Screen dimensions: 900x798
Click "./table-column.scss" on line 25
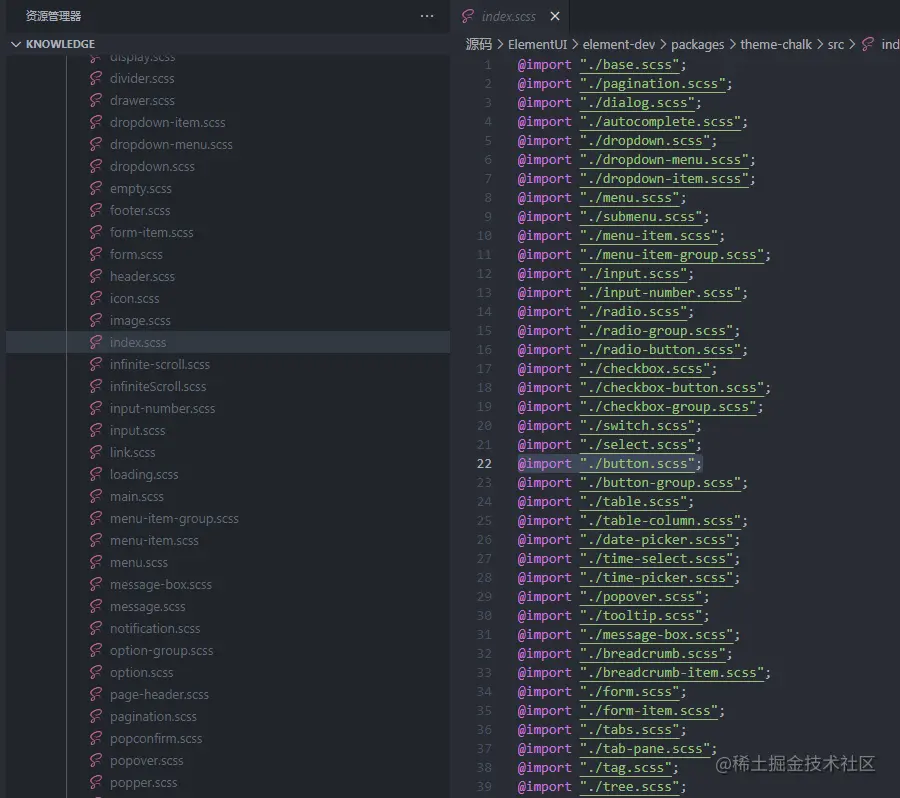[660, 521]
